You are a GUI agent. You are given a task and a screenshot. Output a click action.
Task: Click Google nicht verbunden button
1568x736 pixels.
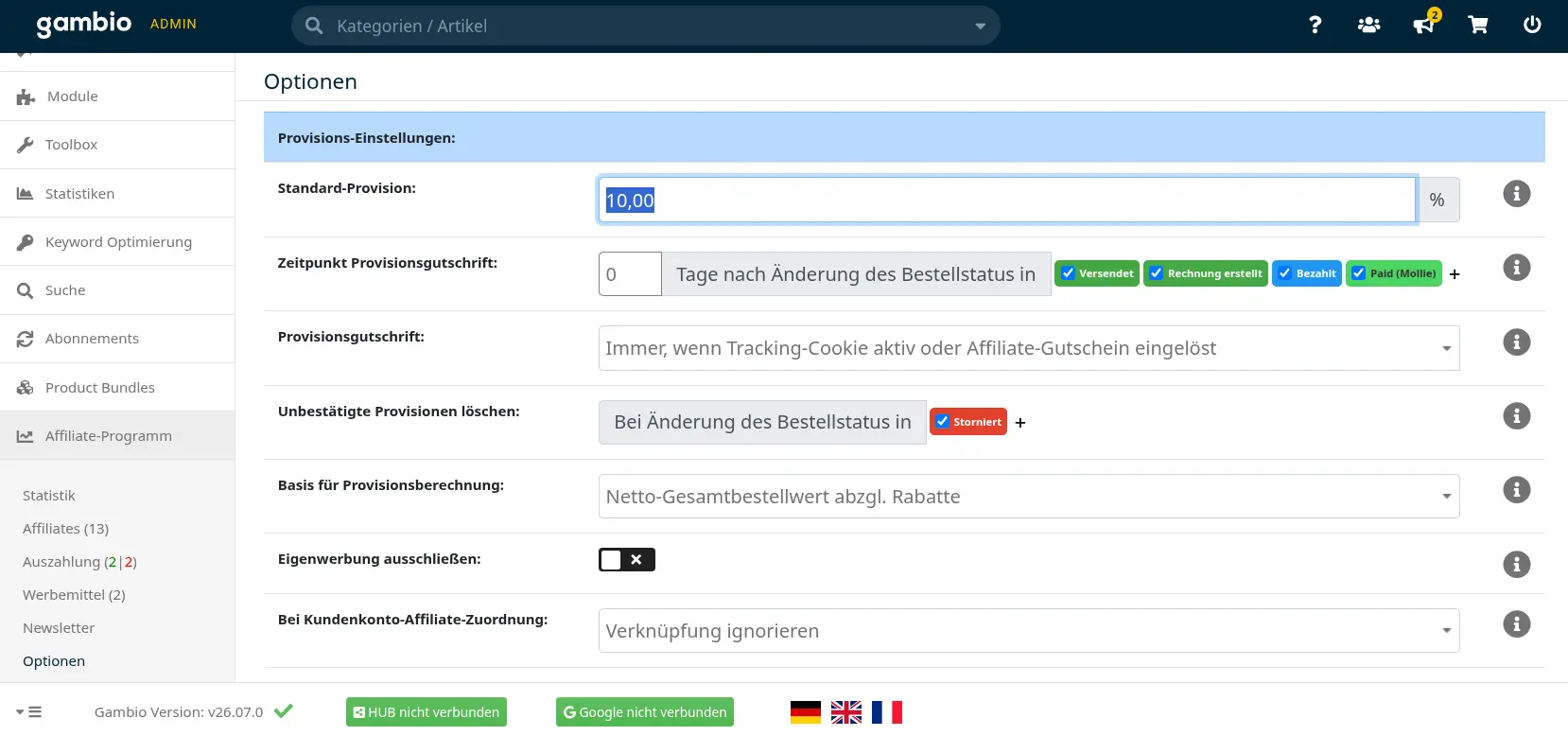click(645, 712)
